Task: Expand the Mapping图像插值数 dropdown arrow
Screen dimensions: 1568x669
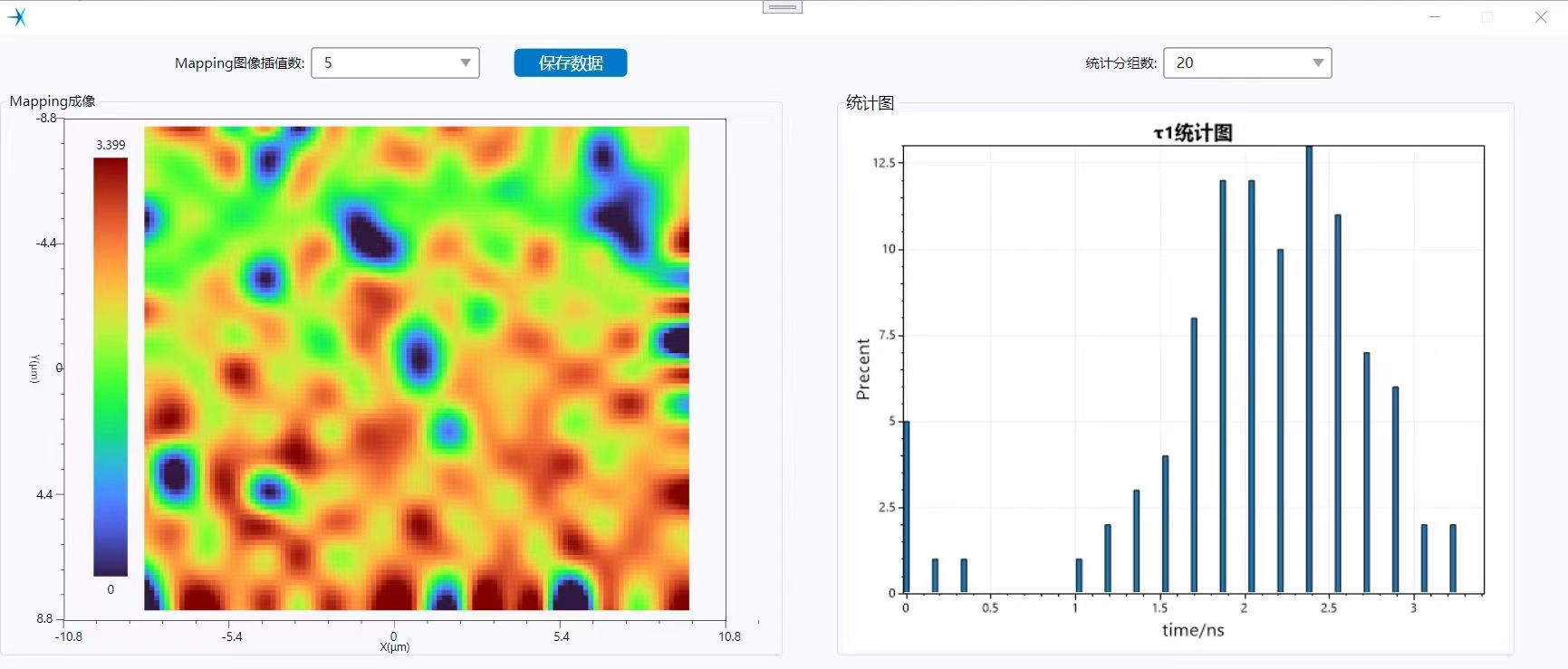Action: pyautogui.click(x=465, y=63)
